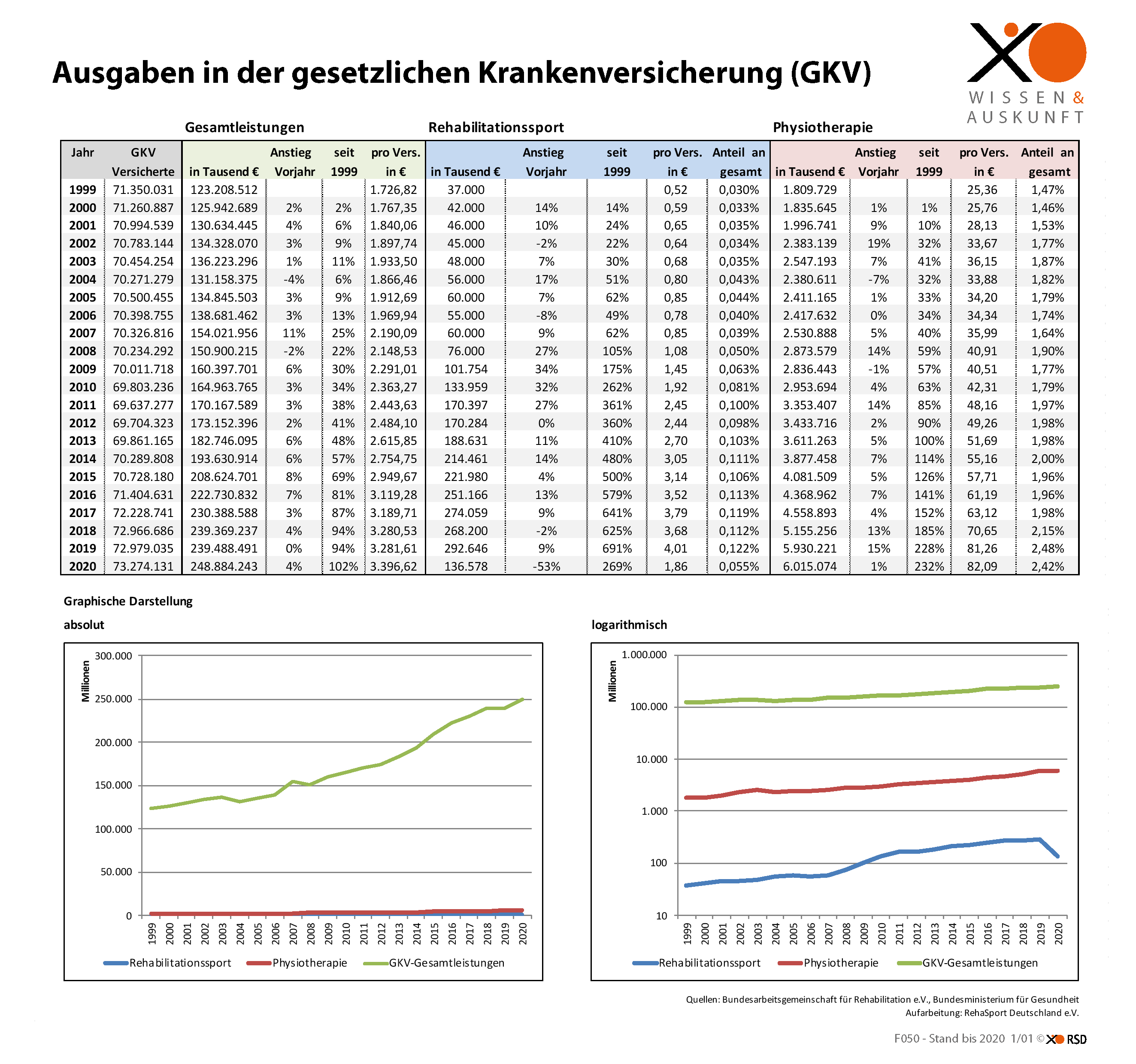The image size is (1136, 1064).
Task: Click the 1999 row year cell
Action: coord(82,190)
